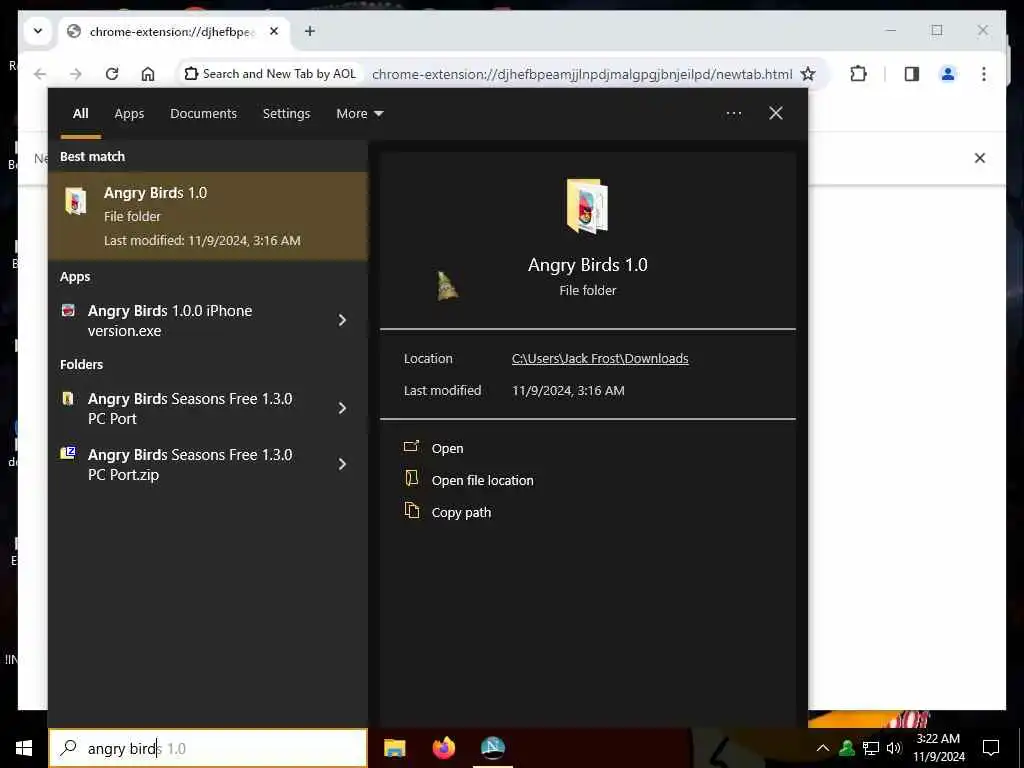Expand arrow for Angry Birds Seasons PC Port.zip
Viewport: 1024px width, 768px height.
(x=342, y=464)
